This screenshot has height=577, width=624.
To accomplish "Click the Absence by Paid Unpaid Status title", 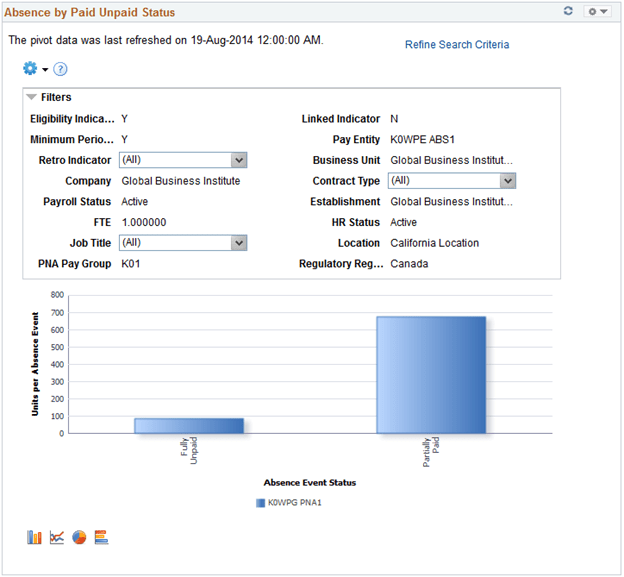I will [x=90, y=12].
